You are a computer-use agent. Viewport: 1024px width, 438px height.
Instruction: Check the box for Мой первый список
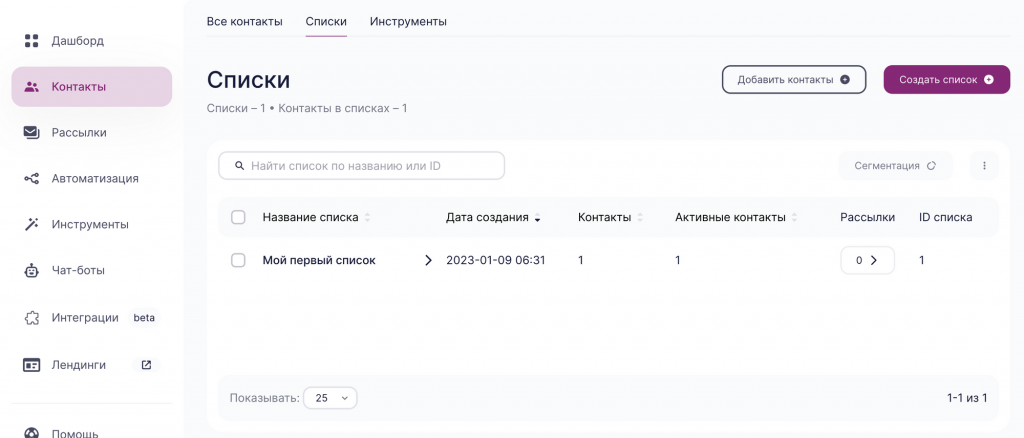pyautogui.click(x=238, y=260)
